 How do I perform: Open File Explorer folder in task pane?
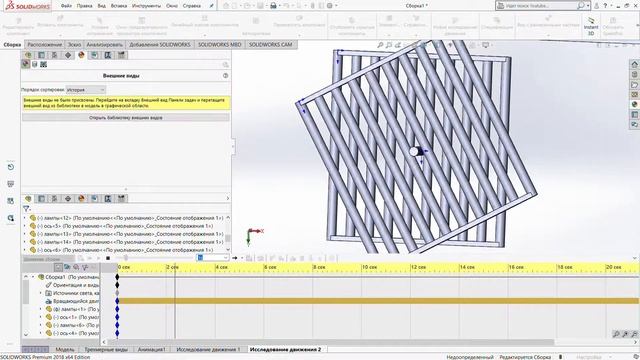pos(634,85)
